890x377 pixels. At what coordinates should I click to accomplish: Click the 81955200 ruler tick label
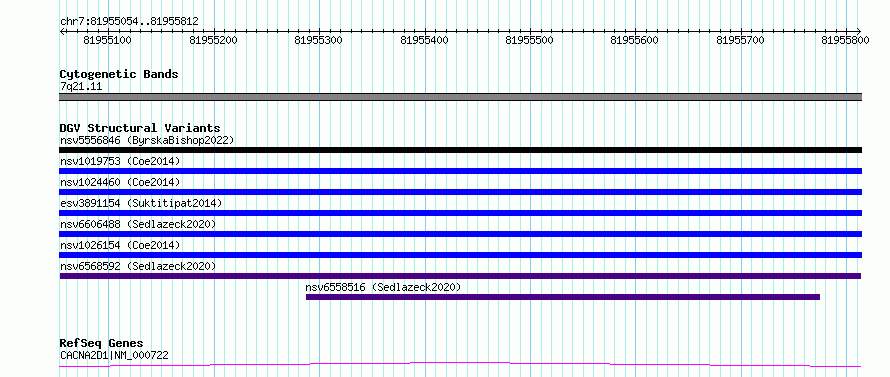[213, 40]
